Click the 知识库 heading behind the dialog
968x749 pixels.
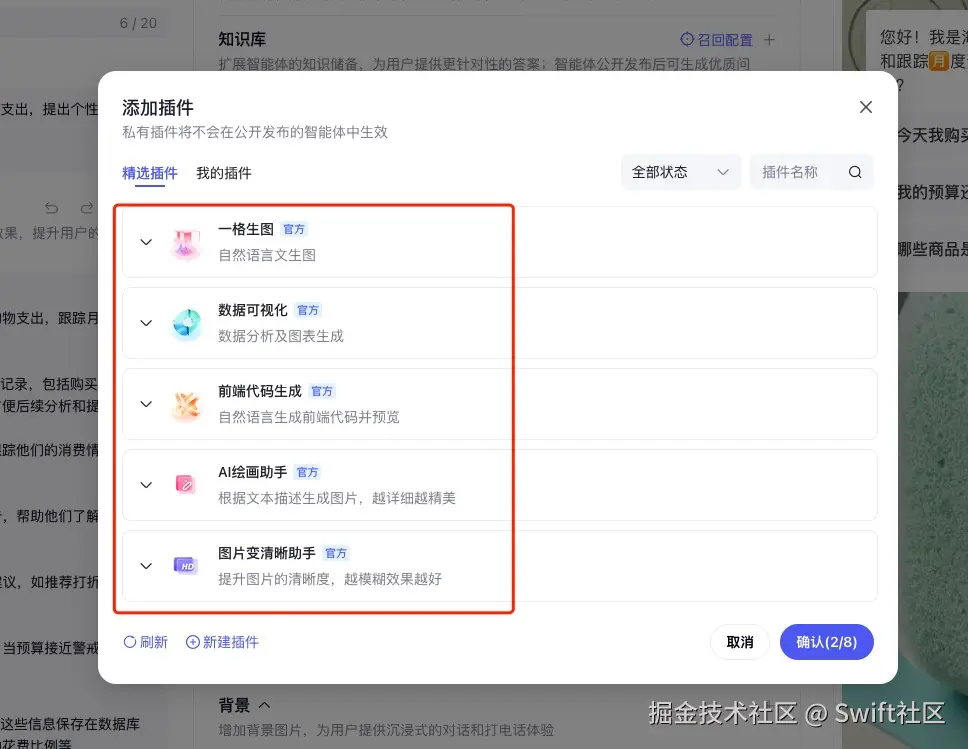[242, 40]
